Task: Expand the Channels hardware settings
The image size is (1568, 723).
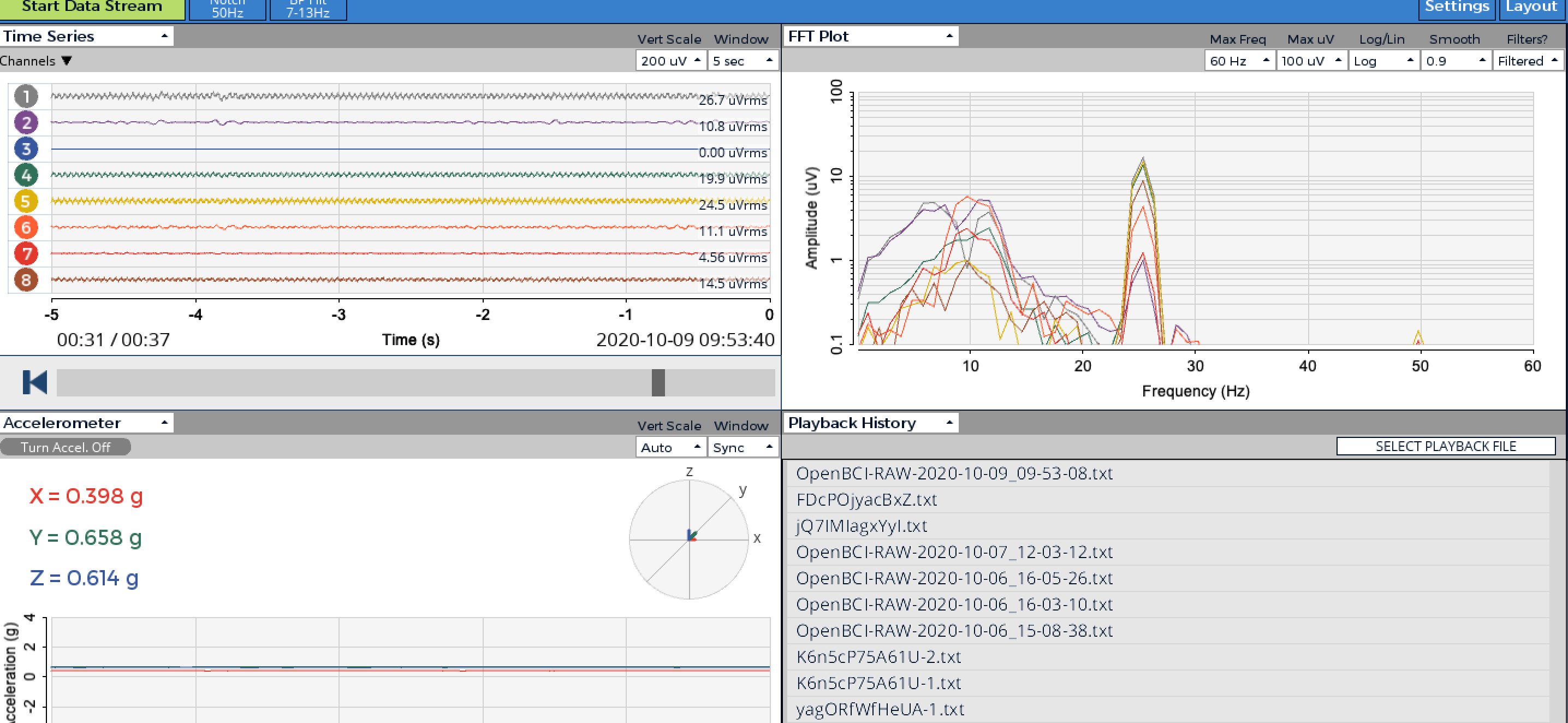Action: 37,61
